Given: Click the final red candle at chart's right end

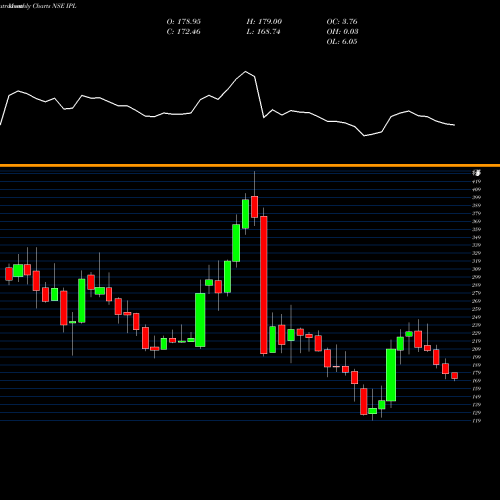Looking at the screenshot, I should click(x=454, y=376).
